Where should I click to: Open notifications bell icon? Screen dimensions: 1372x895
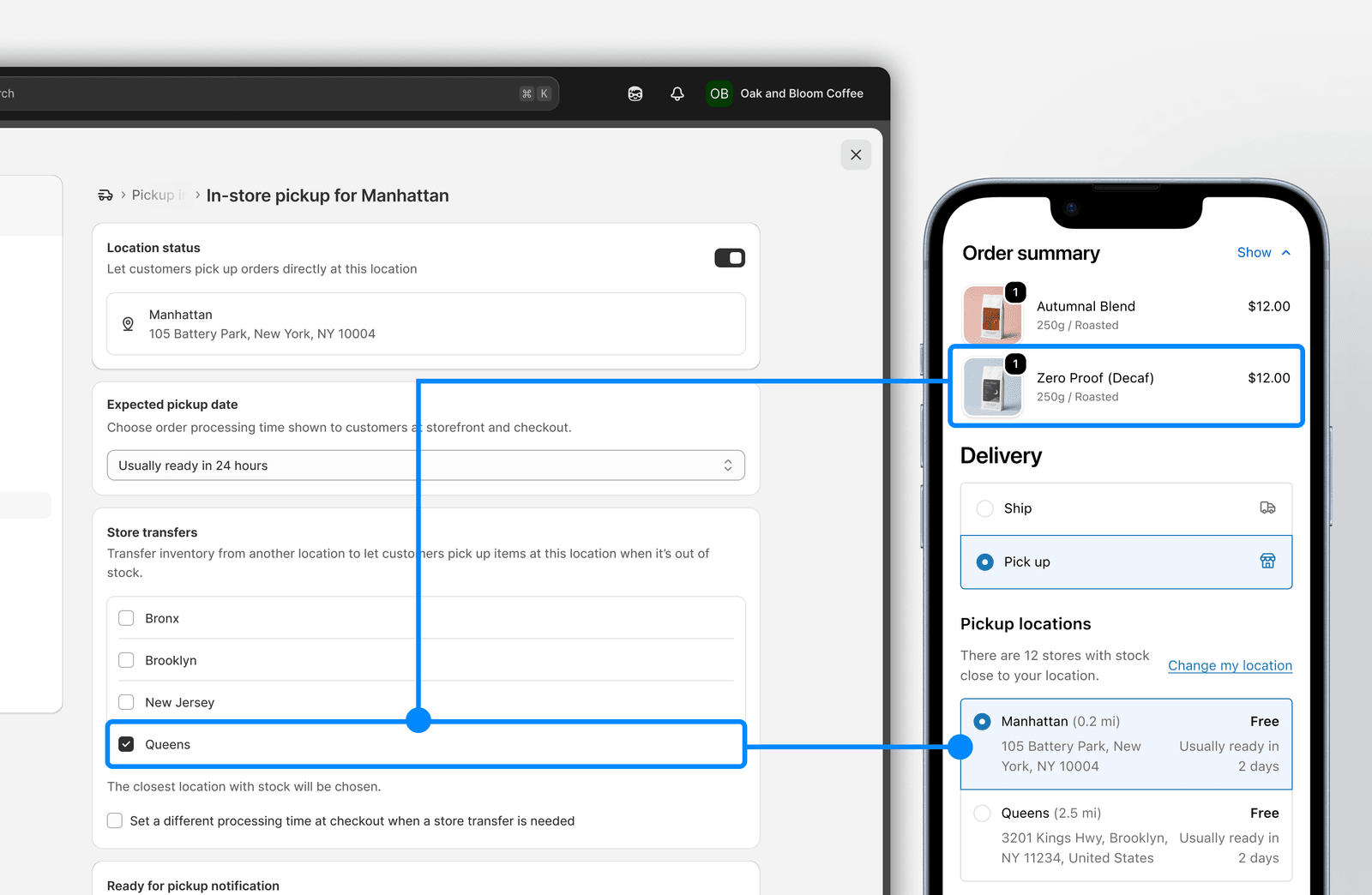click(x=677, y=93)
